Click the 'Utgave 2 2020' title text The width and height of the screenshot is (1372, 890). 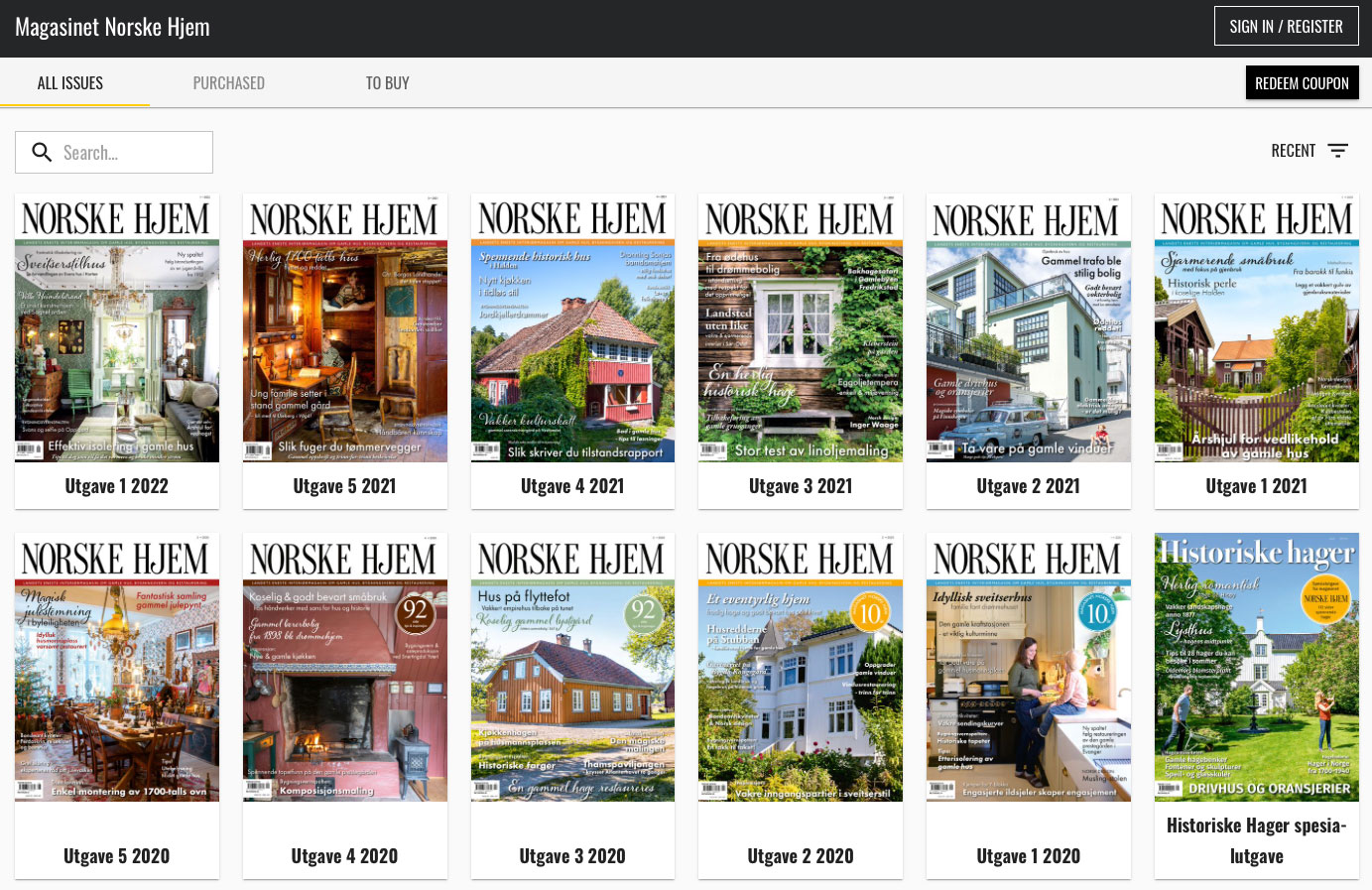801,856
